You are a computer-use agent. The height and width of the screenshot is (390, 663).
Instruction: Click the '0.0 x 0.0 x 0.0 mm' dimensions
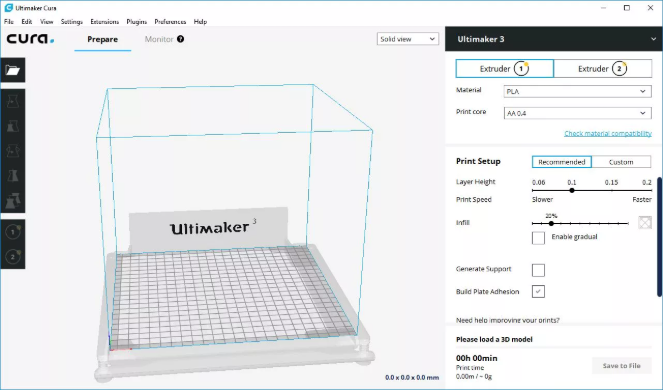point(412,377)
